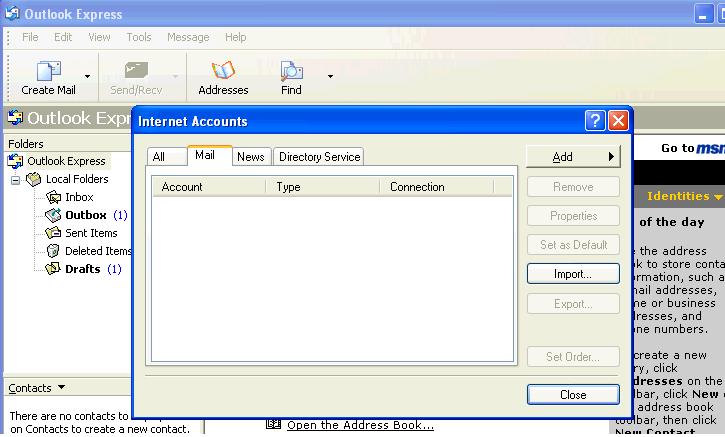The width and height of the screenshot is (725, 437).
Task: Open the Message menu
Action: (188, 37)
